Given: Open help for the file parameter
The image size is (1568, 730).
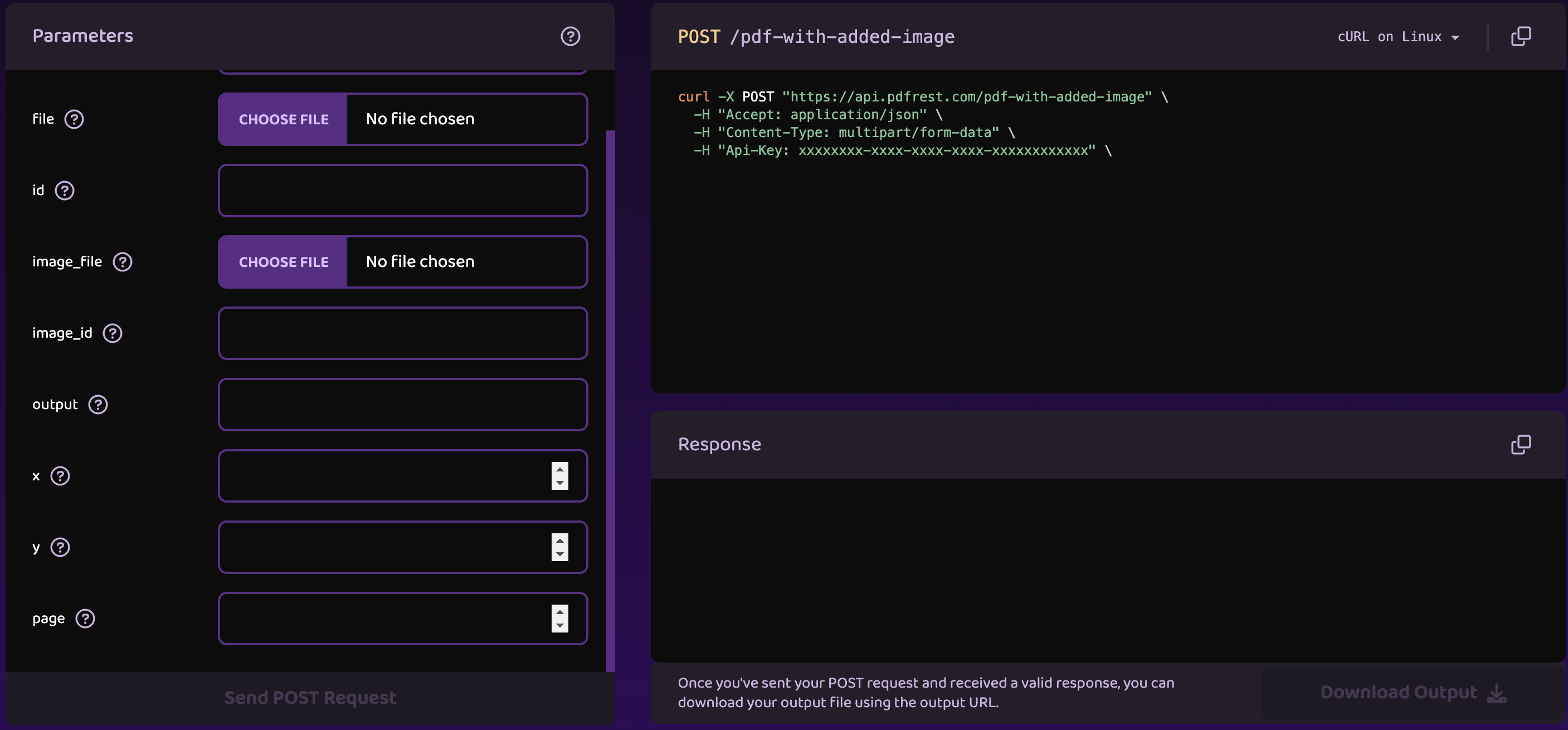Looking at the screenshot, I should pyautogui.click(x=75, y=119).
